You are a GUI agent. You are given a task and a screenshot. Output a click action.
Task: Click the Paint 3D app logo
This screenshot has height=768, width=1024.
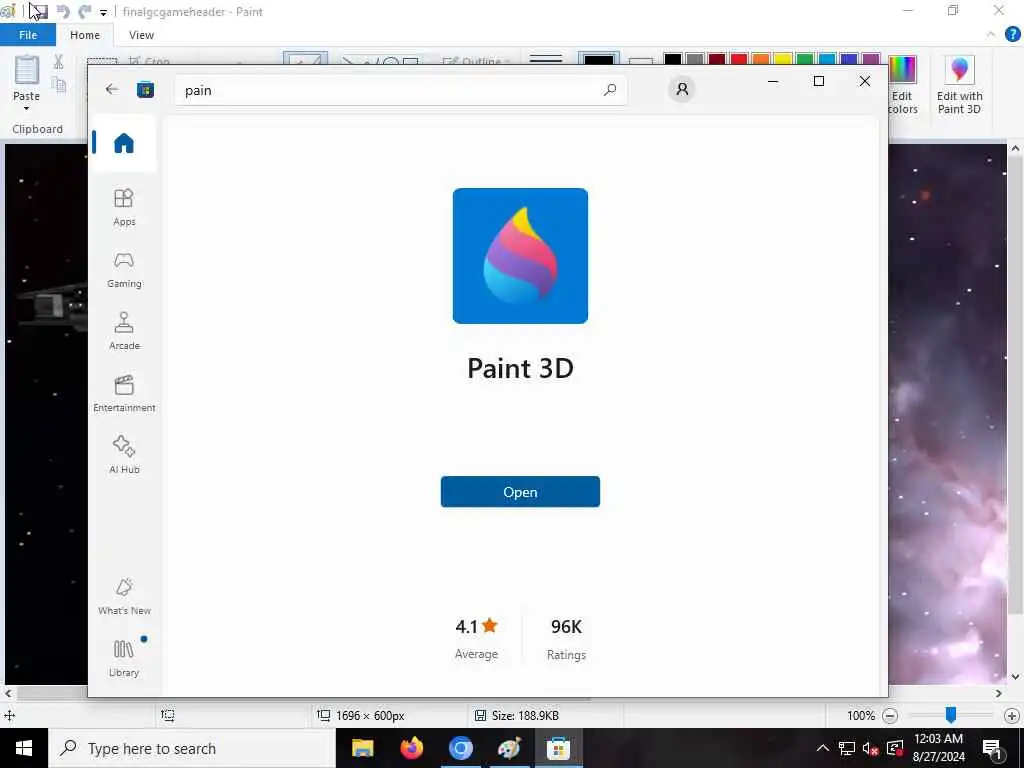tap(520, 256)
